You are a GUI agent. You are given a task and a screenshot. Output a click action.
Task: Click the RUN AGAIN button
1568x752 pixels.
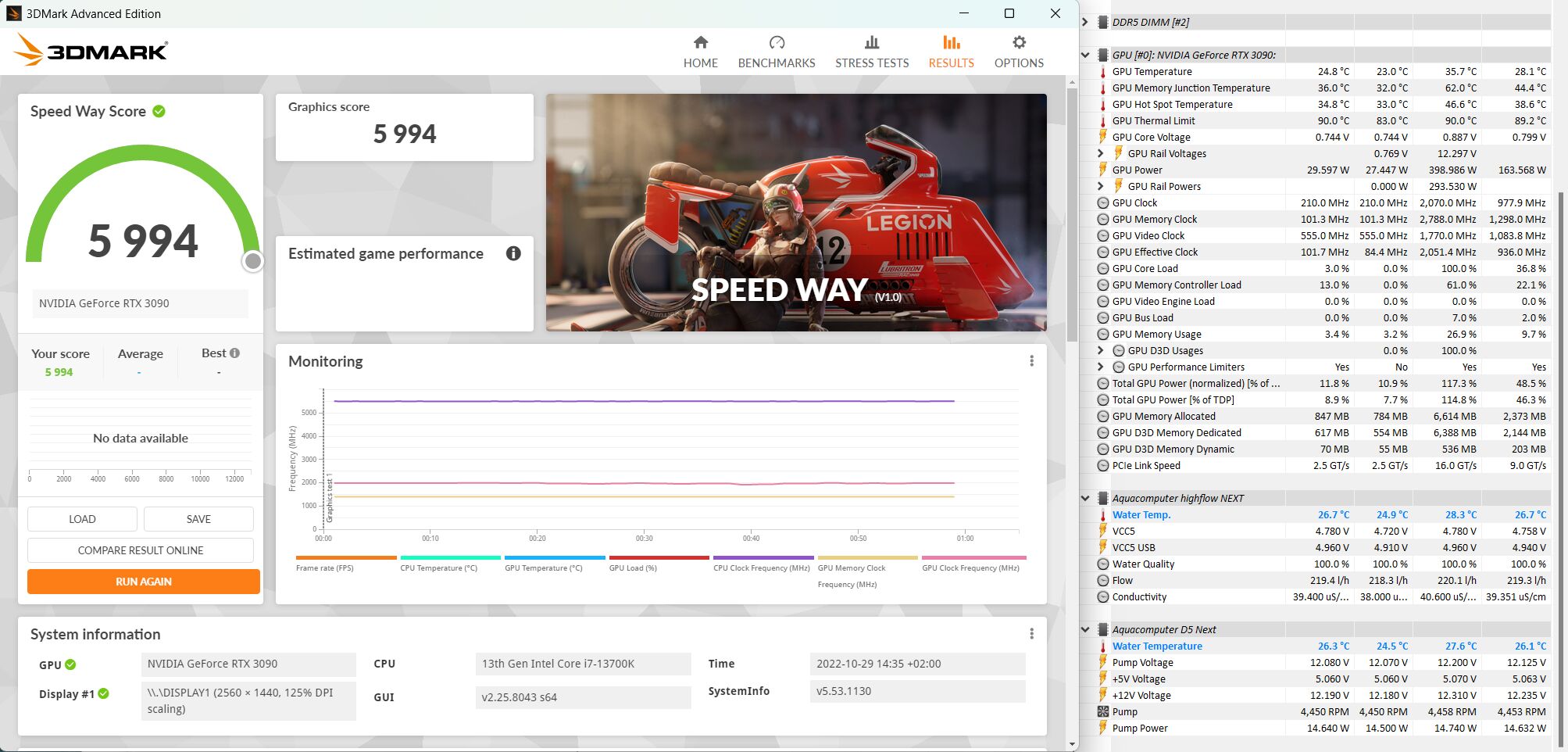click(x=144, y=582)
